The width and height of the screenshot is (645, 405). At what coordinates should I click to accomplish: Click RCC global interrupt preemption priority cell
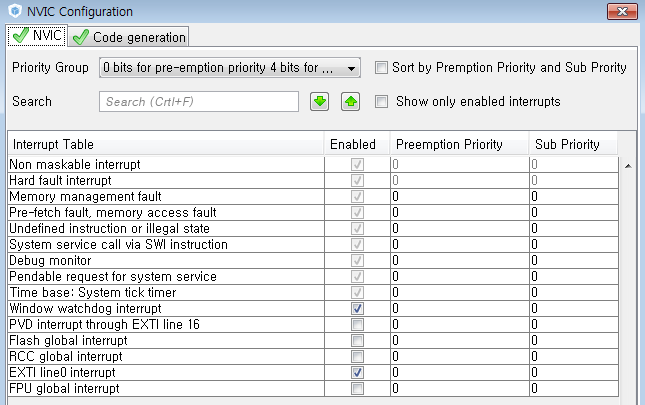tap(460, 356)
